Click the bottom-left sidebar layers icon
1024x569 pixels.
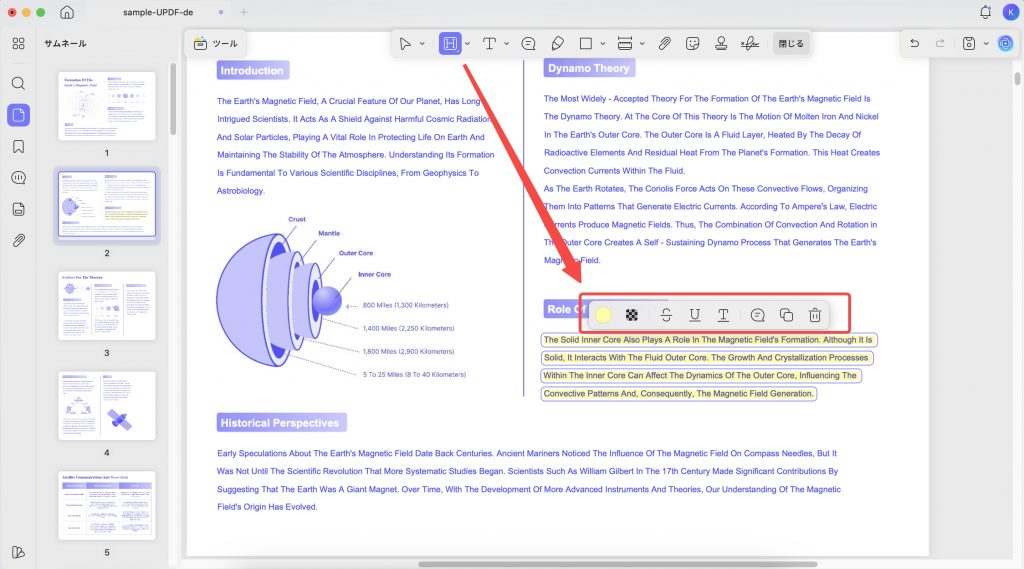pos(18,552)
